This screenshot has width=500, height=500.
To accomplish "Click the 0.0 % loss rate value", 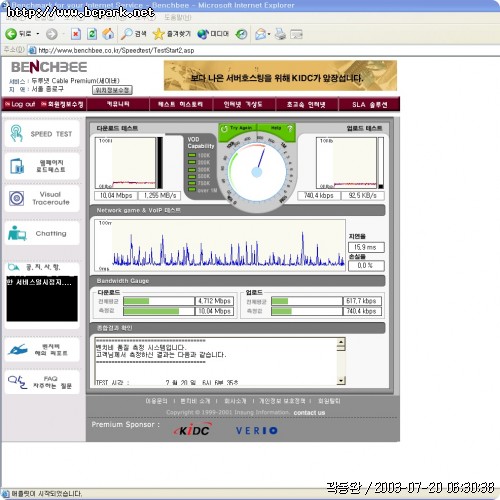I will coord(366,266).
